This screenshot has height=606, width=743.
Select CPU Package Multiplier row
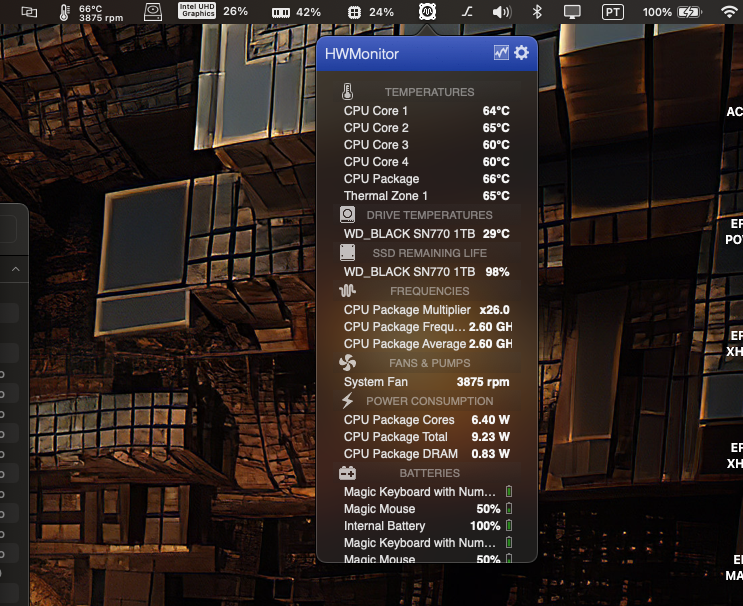tap(426, 309)
